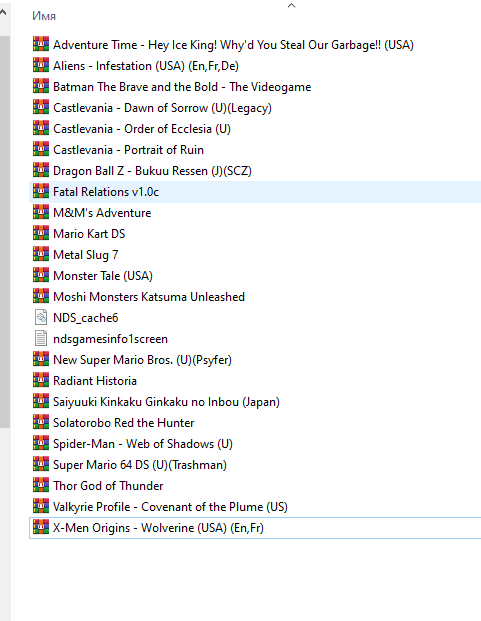
Task: Select Spider-Man Web of Shadows archive icon
Action: point(41,443)
